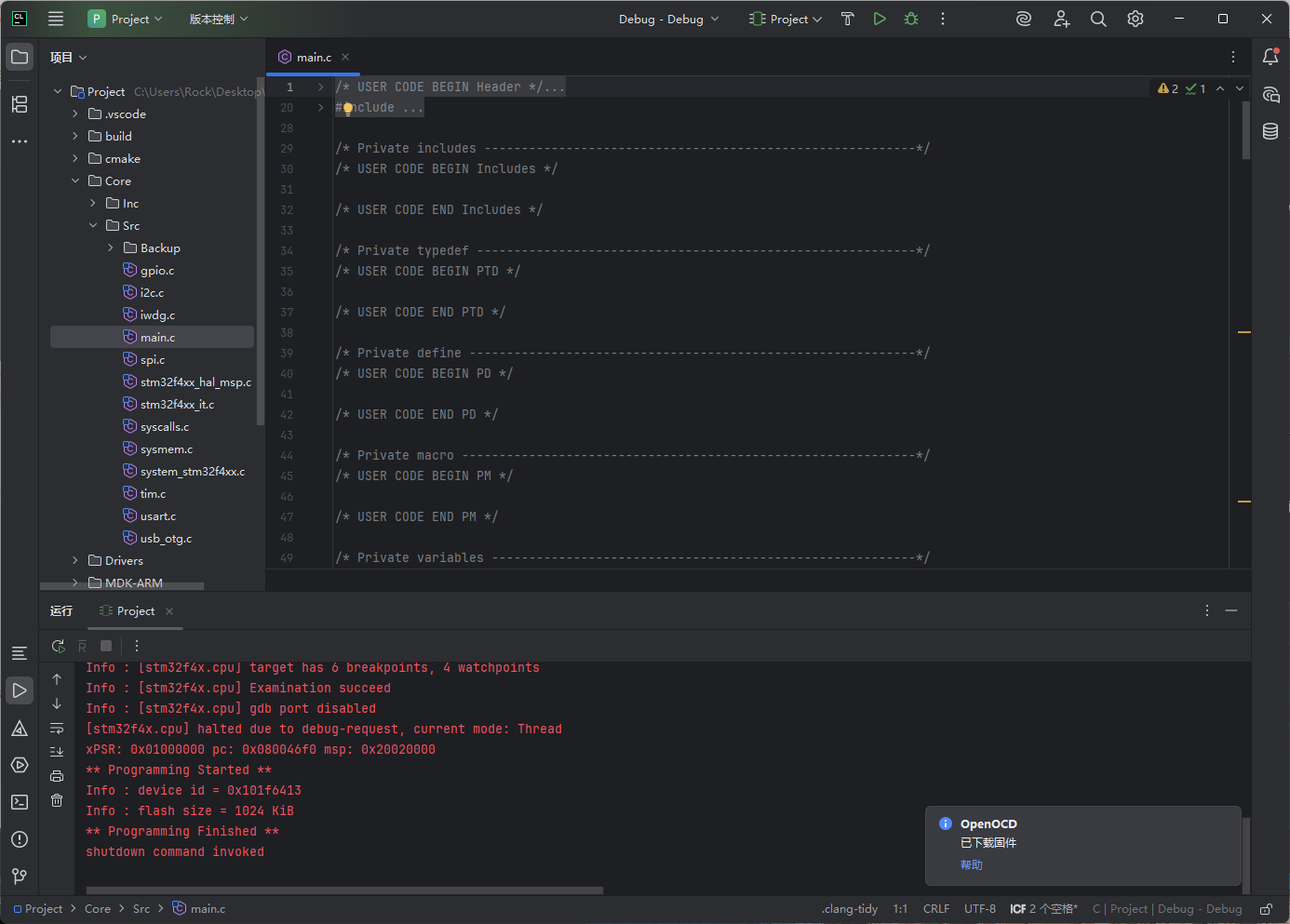Click the console horizontal scrollbar
Screen dimensions: 1290x924
click(344, 891)
